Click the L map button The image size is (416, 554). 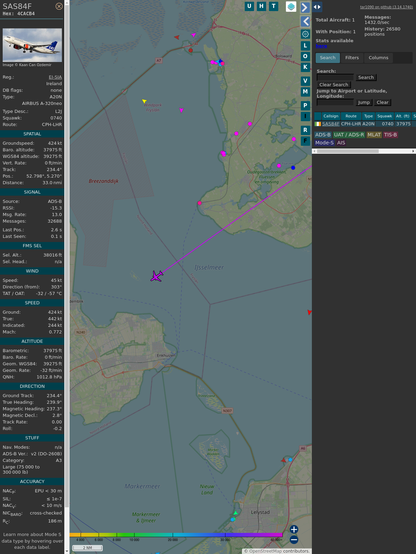tap(305, 46)
